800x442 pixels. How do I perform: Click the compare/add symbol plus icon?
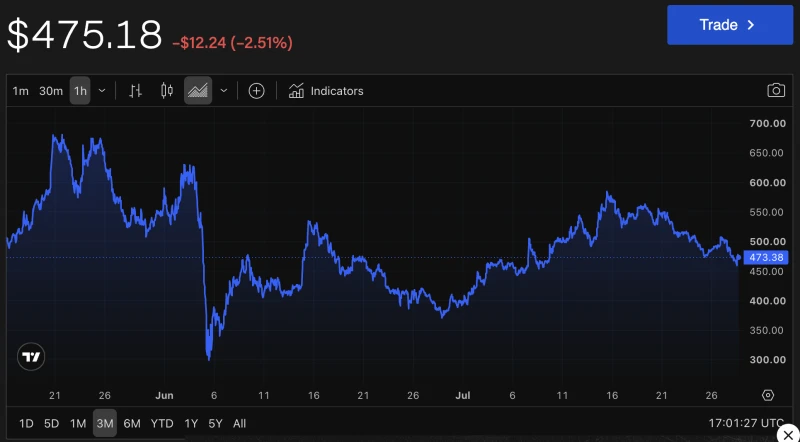256,91
